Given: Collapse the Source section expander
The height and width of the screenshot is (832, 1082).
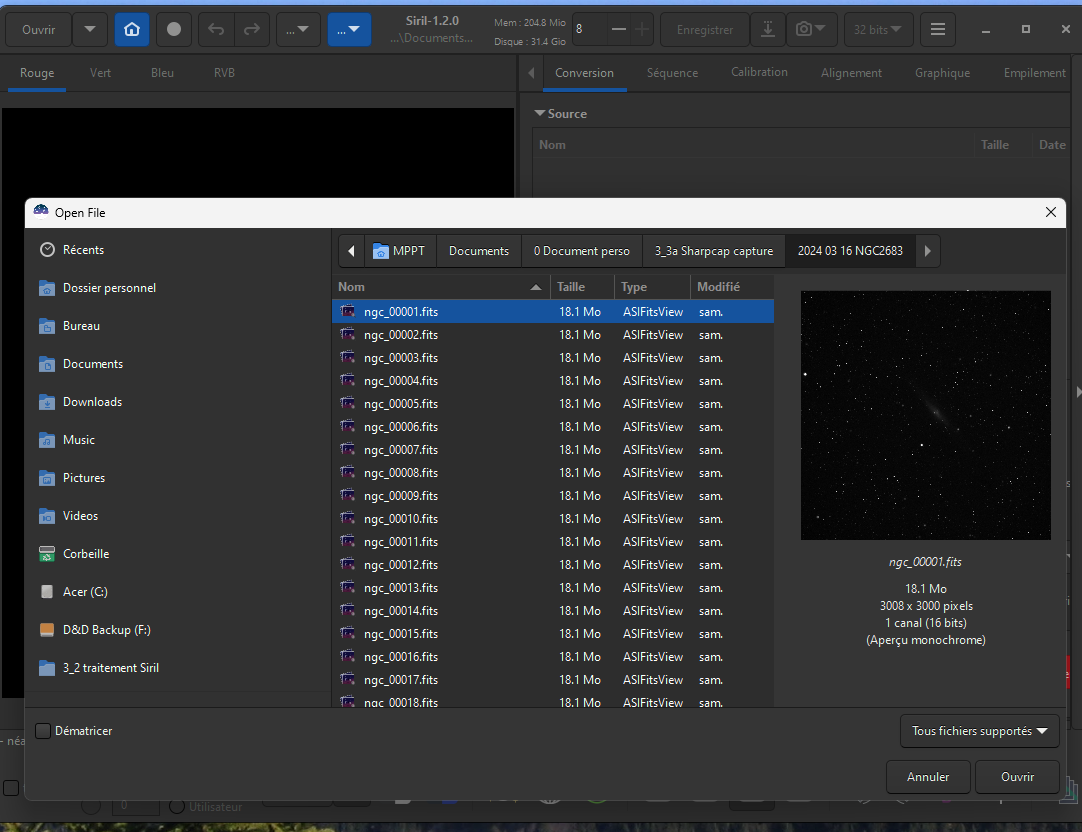Looking at the screenshot, I should pos(540,113).
